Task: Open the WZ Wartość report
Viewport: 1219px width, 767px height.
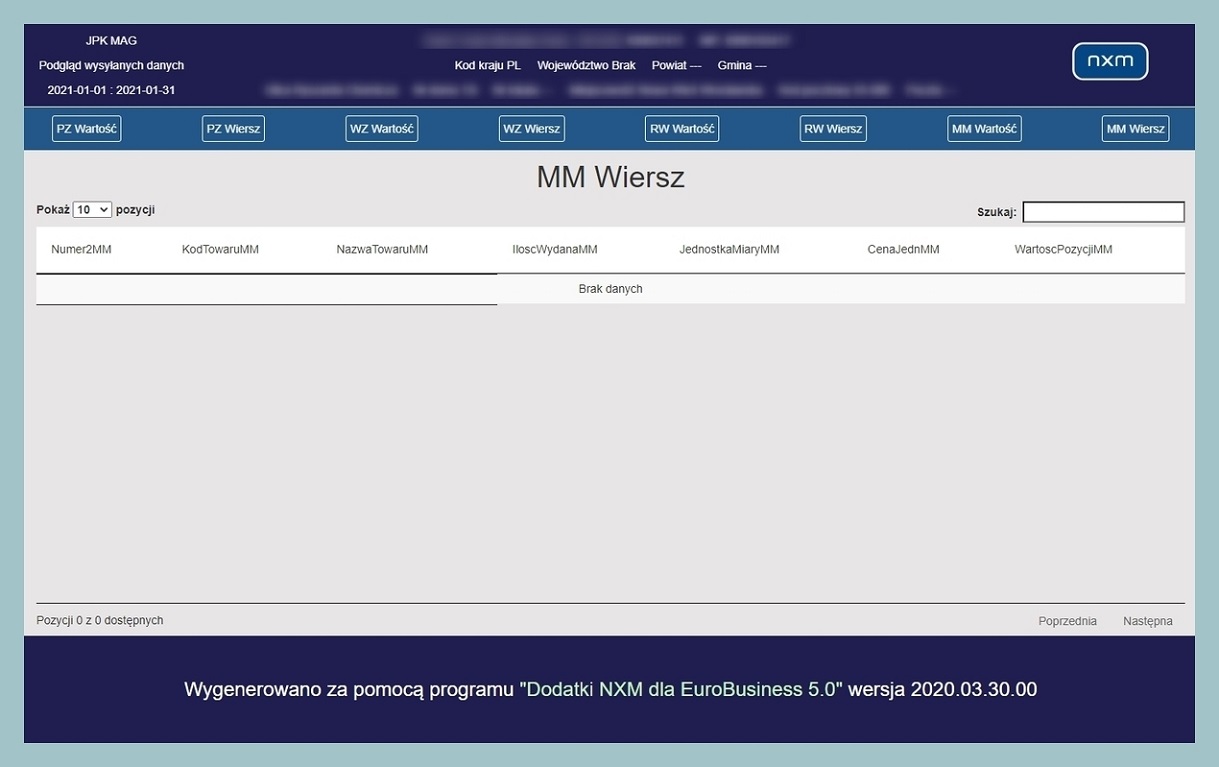Action: coord(381,128)
